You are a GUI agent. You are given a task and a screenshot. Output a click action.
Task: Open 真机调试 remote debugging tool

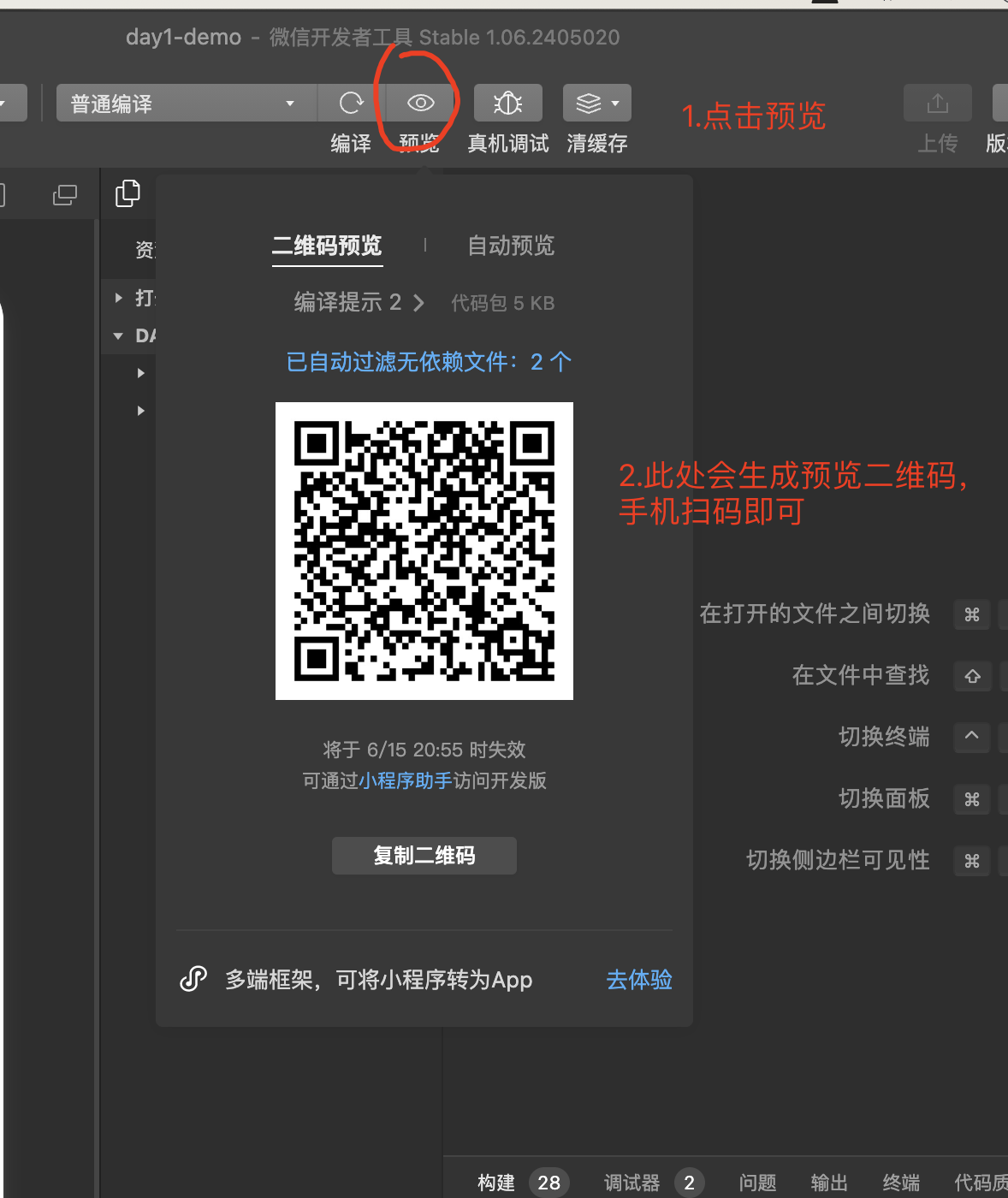pos(507,103)
